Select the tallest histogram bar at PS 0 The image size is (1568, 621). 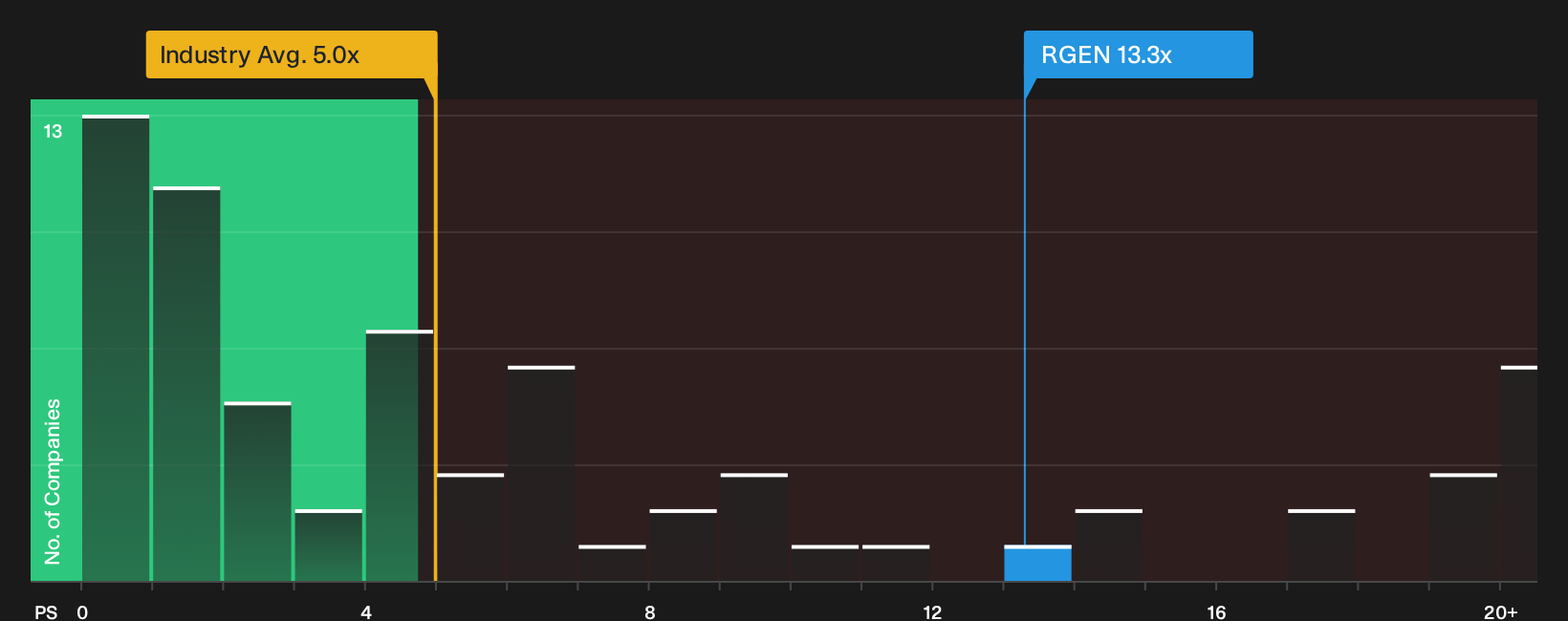point(116,349)
